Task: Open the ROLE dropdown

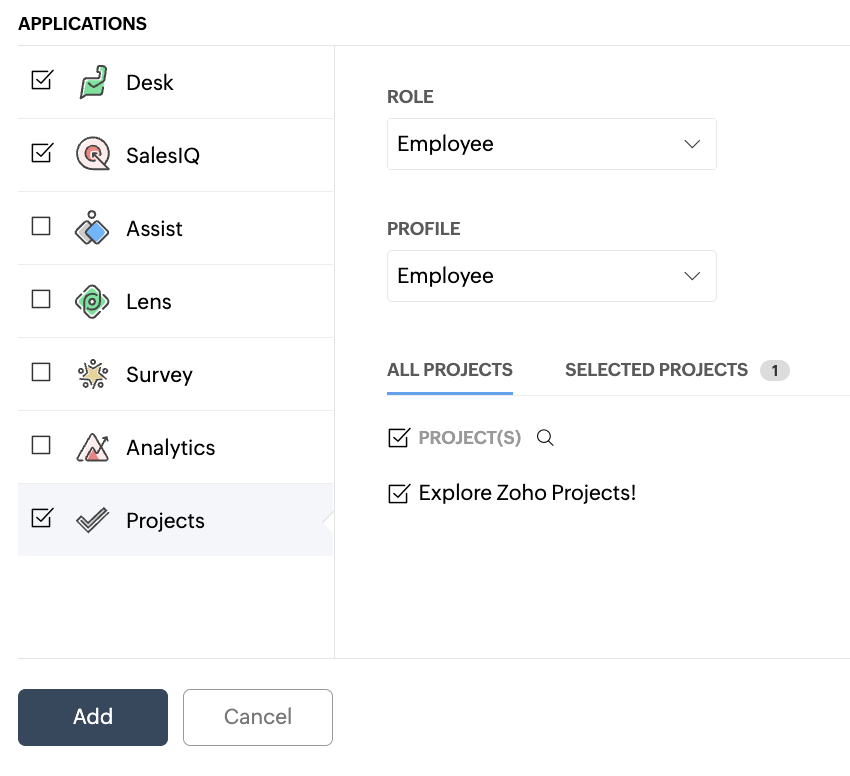Action: (551, 144)
